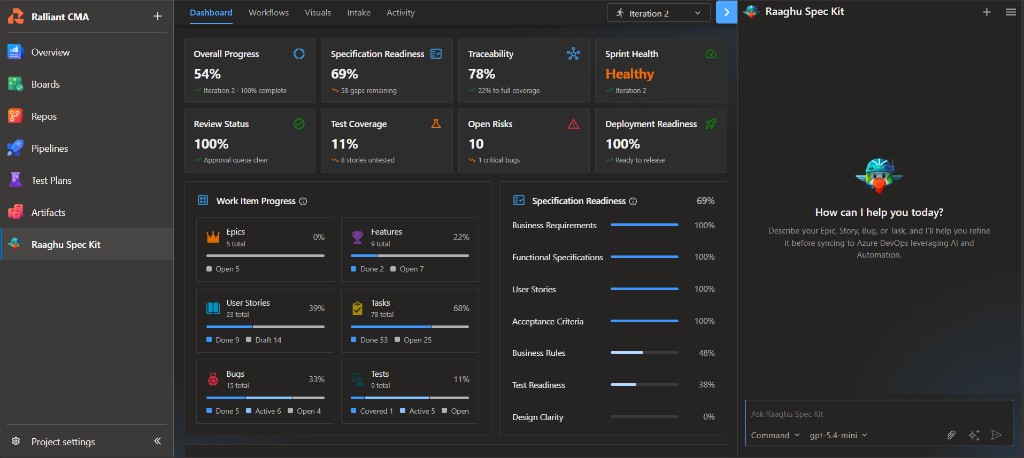Click the Review Status checkmark icon
1024x458 pixels.
click(x=299, y=123)
